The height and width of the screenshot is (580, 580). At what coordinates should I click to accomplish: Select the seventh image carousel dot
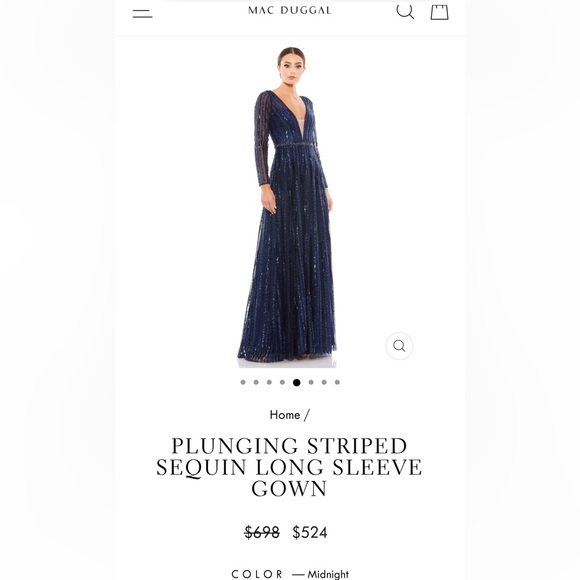[324, 382]
